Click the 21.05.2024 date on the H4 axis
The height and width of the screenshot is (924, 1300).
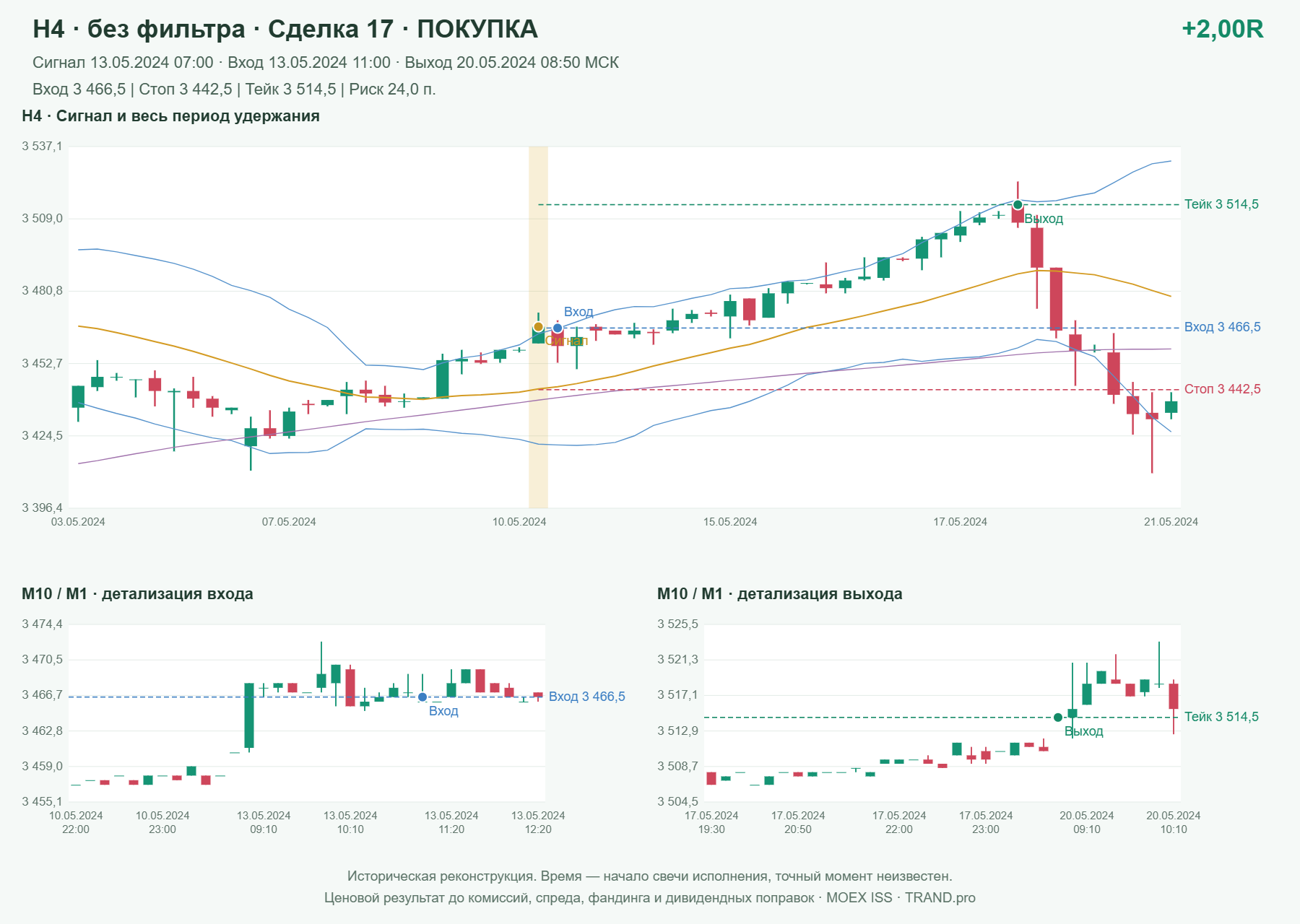point(1171,522)
